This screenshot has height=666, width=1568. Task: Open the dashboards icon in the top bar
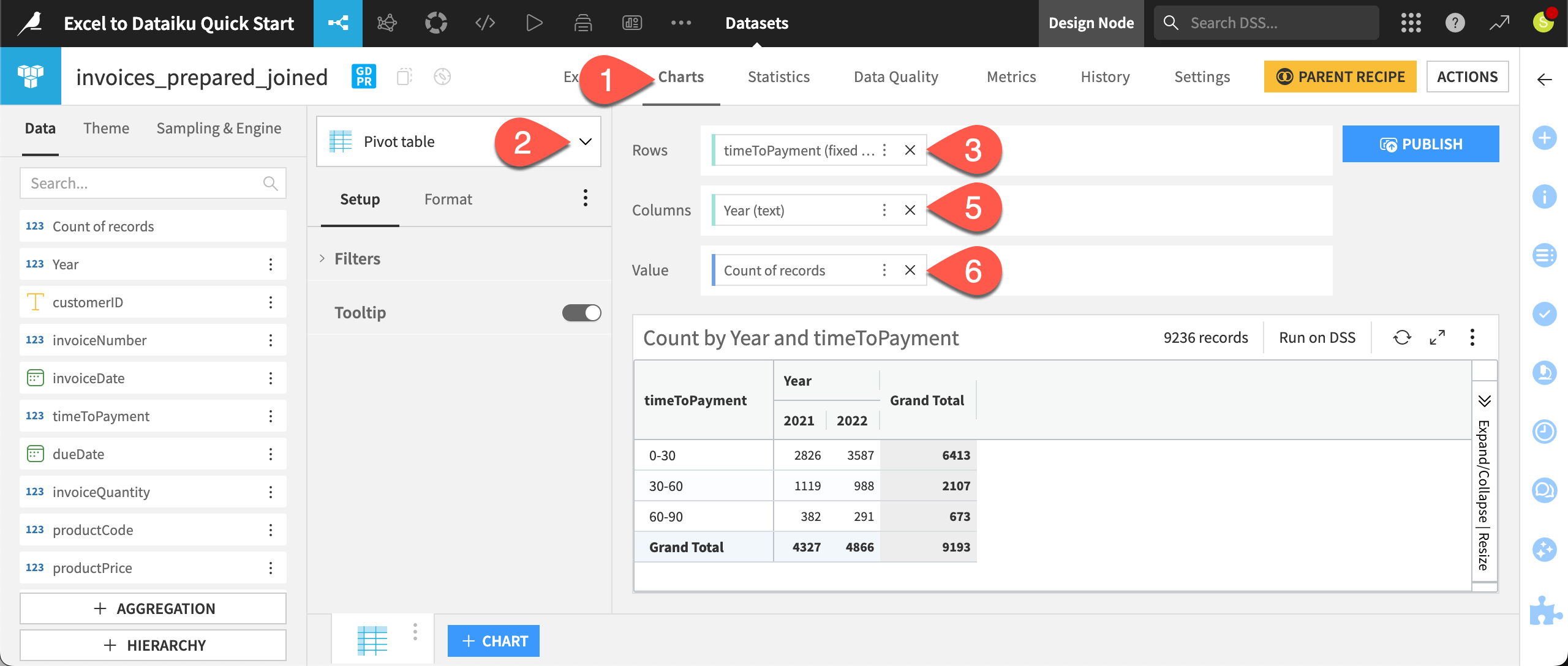pos(632,23)
